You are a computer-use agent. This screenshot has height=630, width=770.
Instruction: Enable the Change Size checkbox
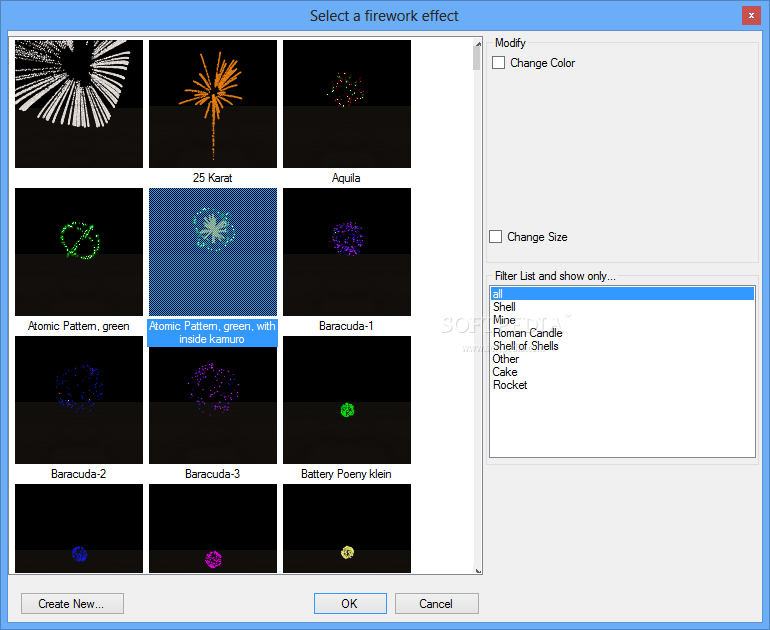[x=495, y=237]
